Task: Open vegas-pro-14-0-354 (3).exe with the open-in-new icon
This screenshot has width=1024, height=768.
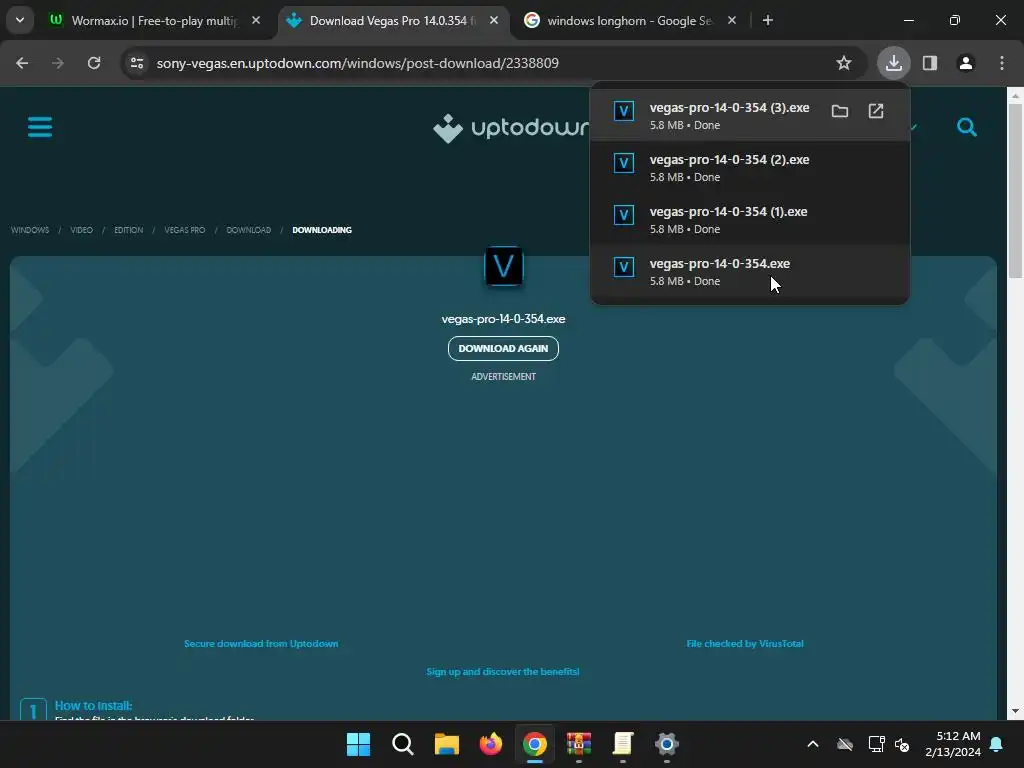Action: point(876,112)
